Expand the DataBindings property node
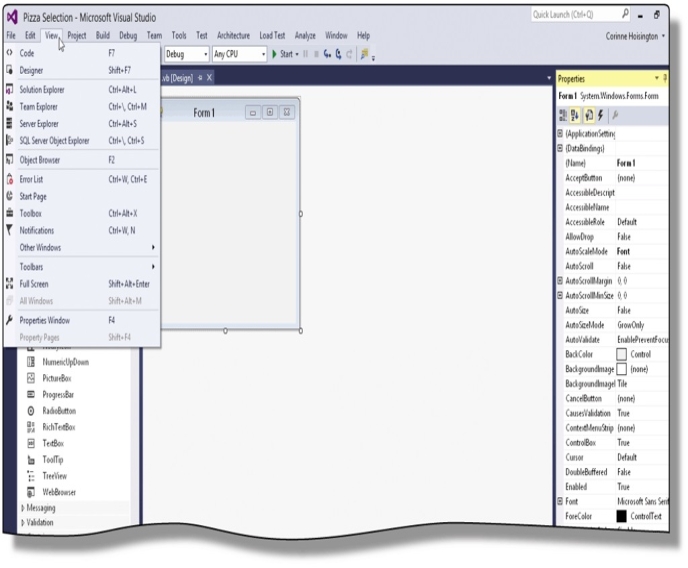The width and height of the screenshot is (688, 568). click(x=560, y=148)
